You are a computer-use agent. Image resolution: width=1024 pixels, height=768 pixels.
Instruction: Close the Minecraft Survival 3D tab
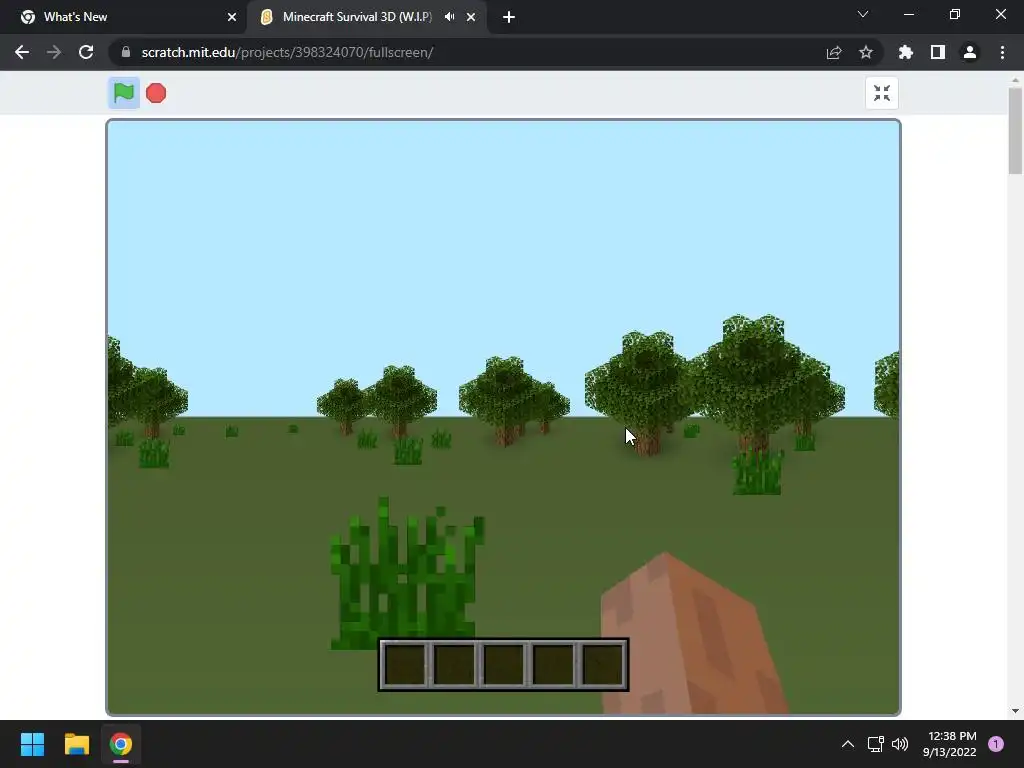pyautogui.click(x=471, y=17)
